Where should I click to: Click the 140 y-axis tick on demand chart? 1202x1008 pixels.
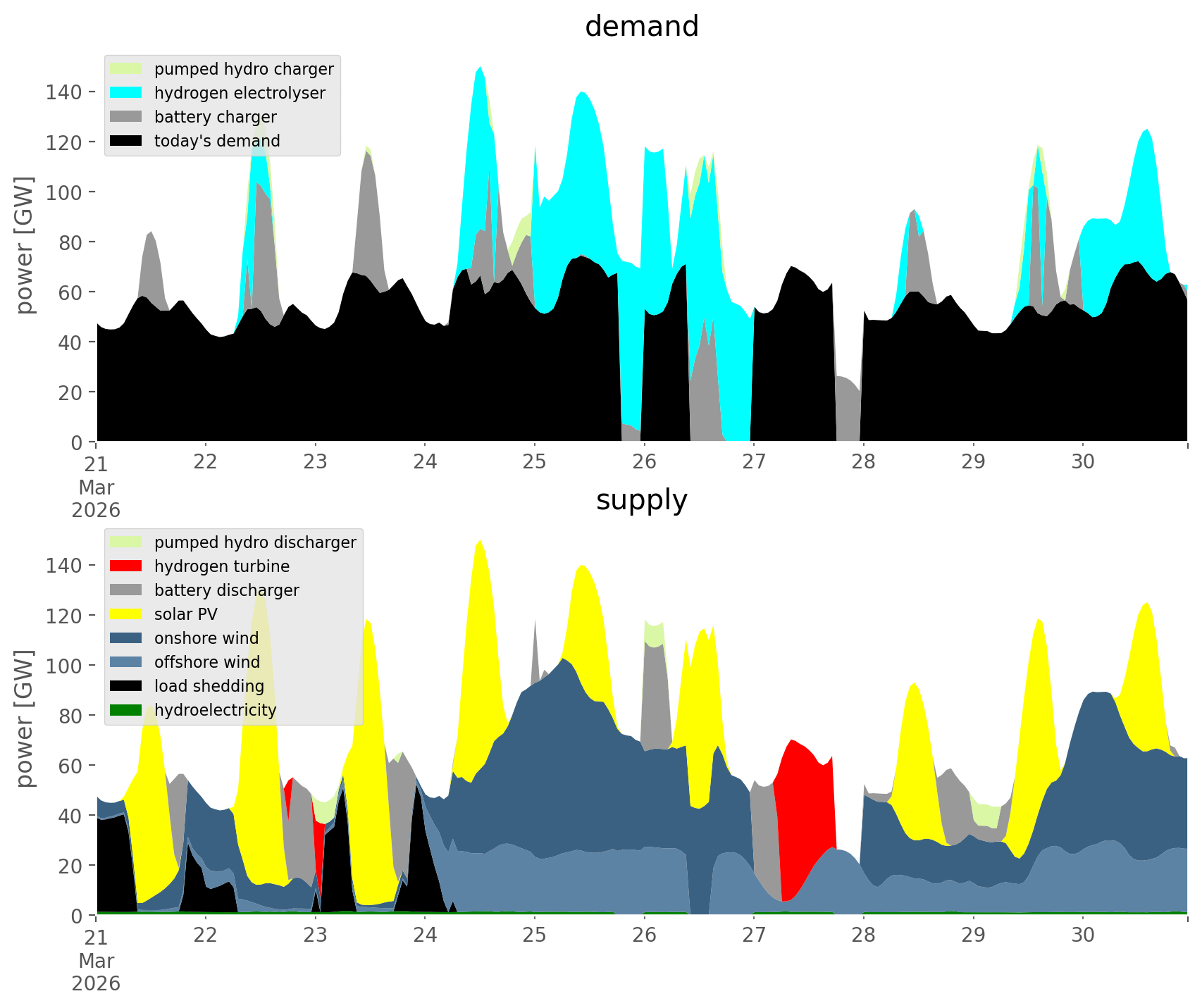63,92
